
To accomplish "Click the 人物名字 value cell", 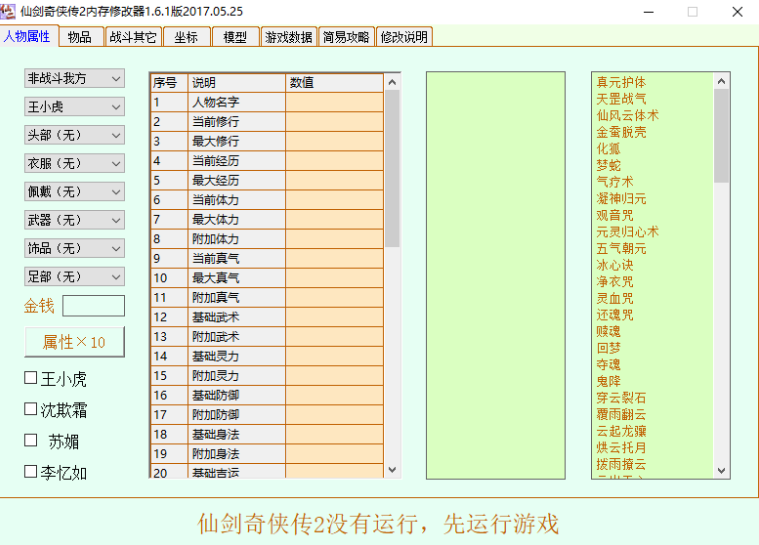I will (x=334, y=102).
